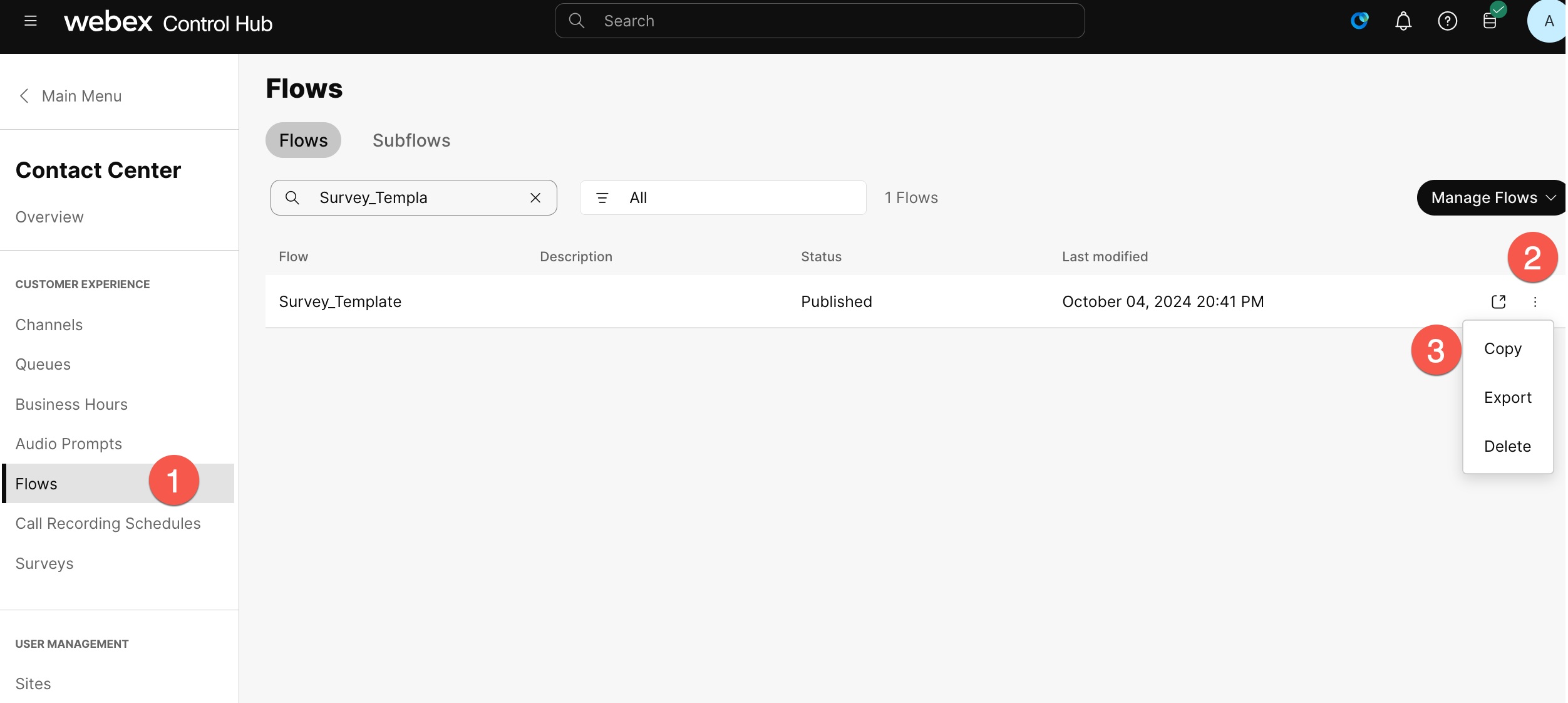Navigate to Audio Prompts in sidebar

[x=69, y=444]
